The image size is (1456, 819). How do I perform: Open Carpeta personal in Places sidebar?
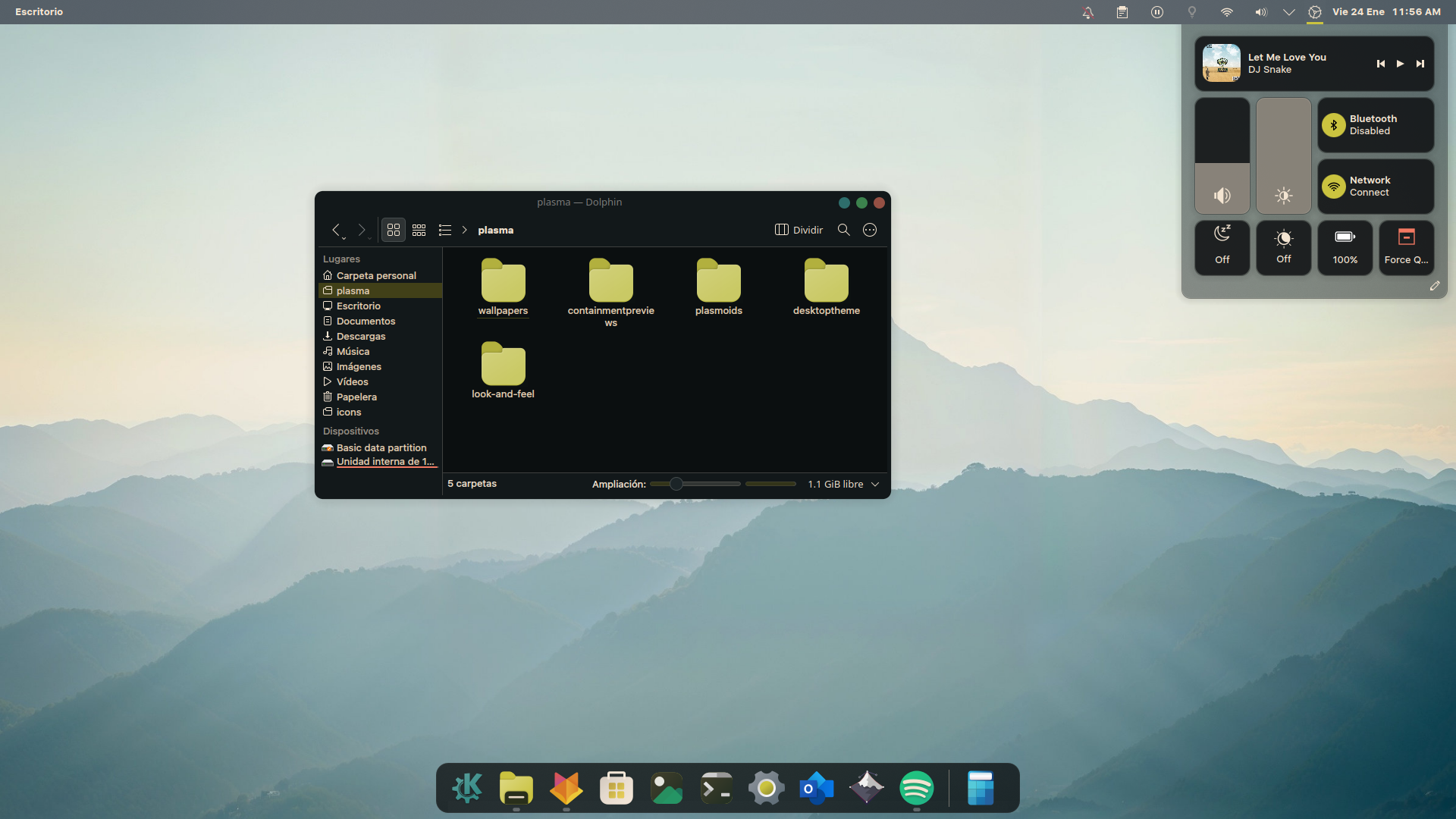[380, 275]
